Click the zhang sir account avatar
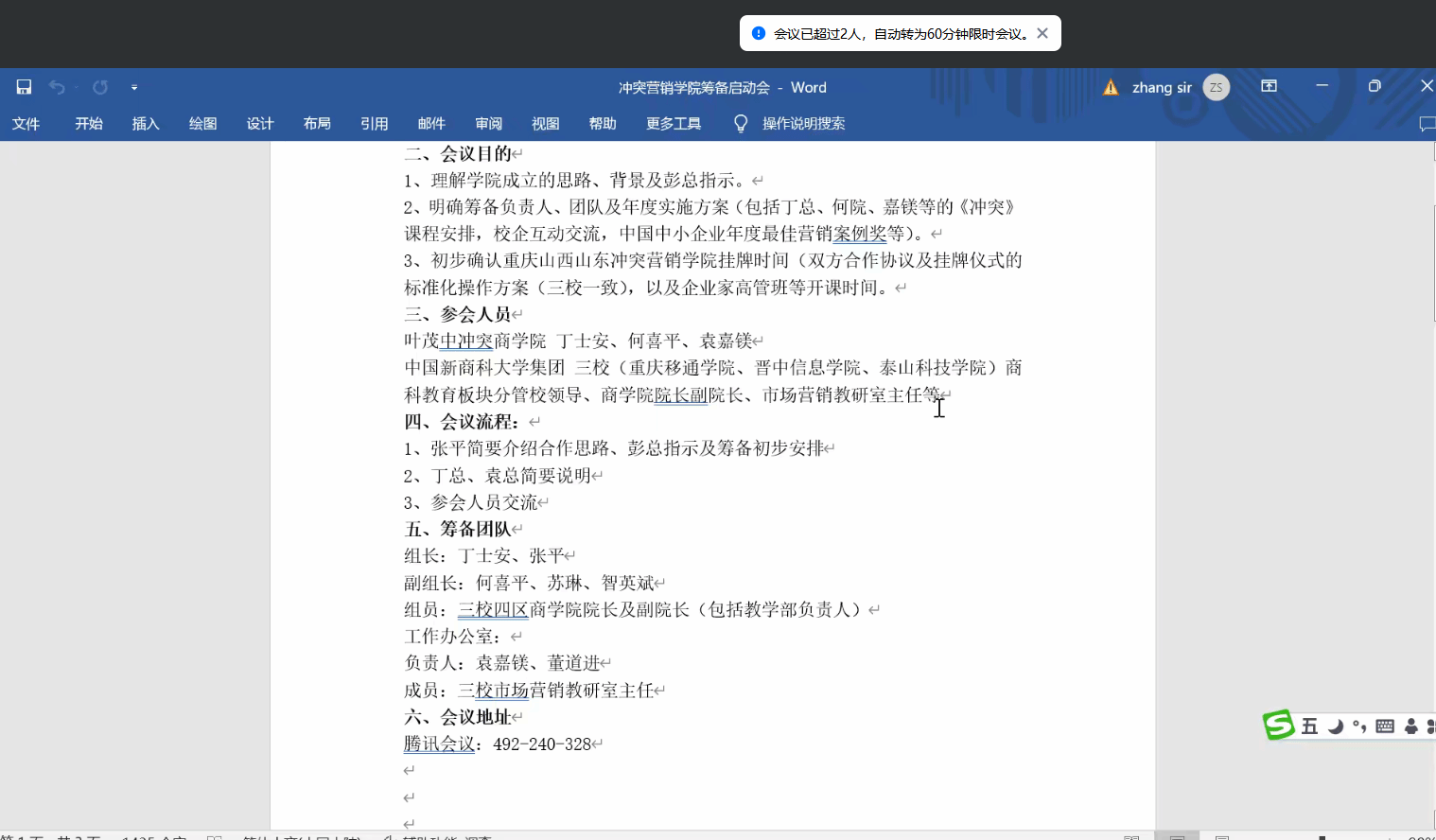Viewport: 1436px width, 840px height. pyautogui.click(x=1217, y=87)
